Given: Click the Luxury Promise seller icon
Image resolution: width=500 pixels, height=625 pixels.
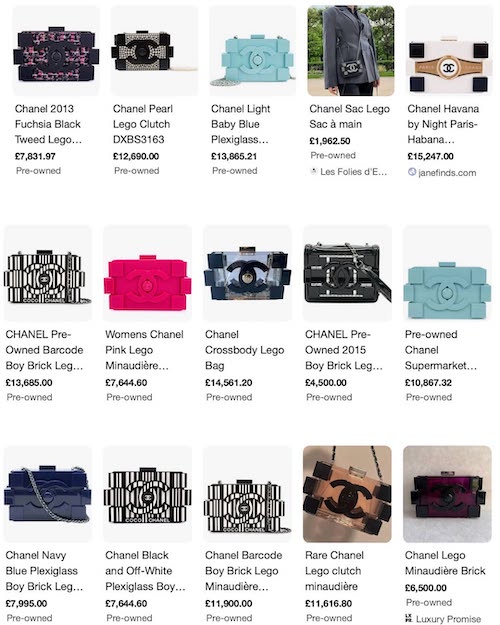Looking at the screenshot, I should [x=409, y=618].
